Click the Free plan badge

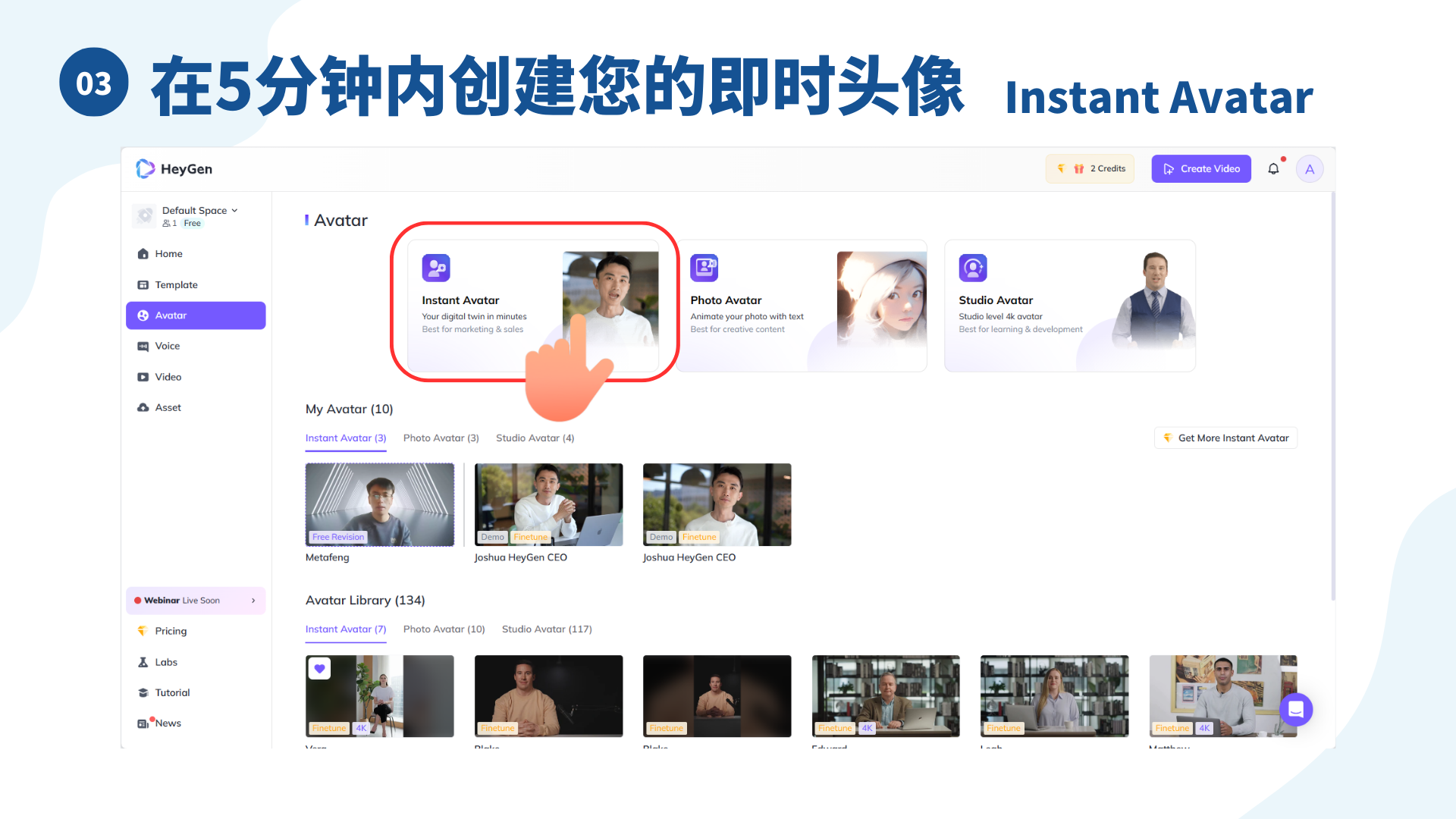point(192,224)
